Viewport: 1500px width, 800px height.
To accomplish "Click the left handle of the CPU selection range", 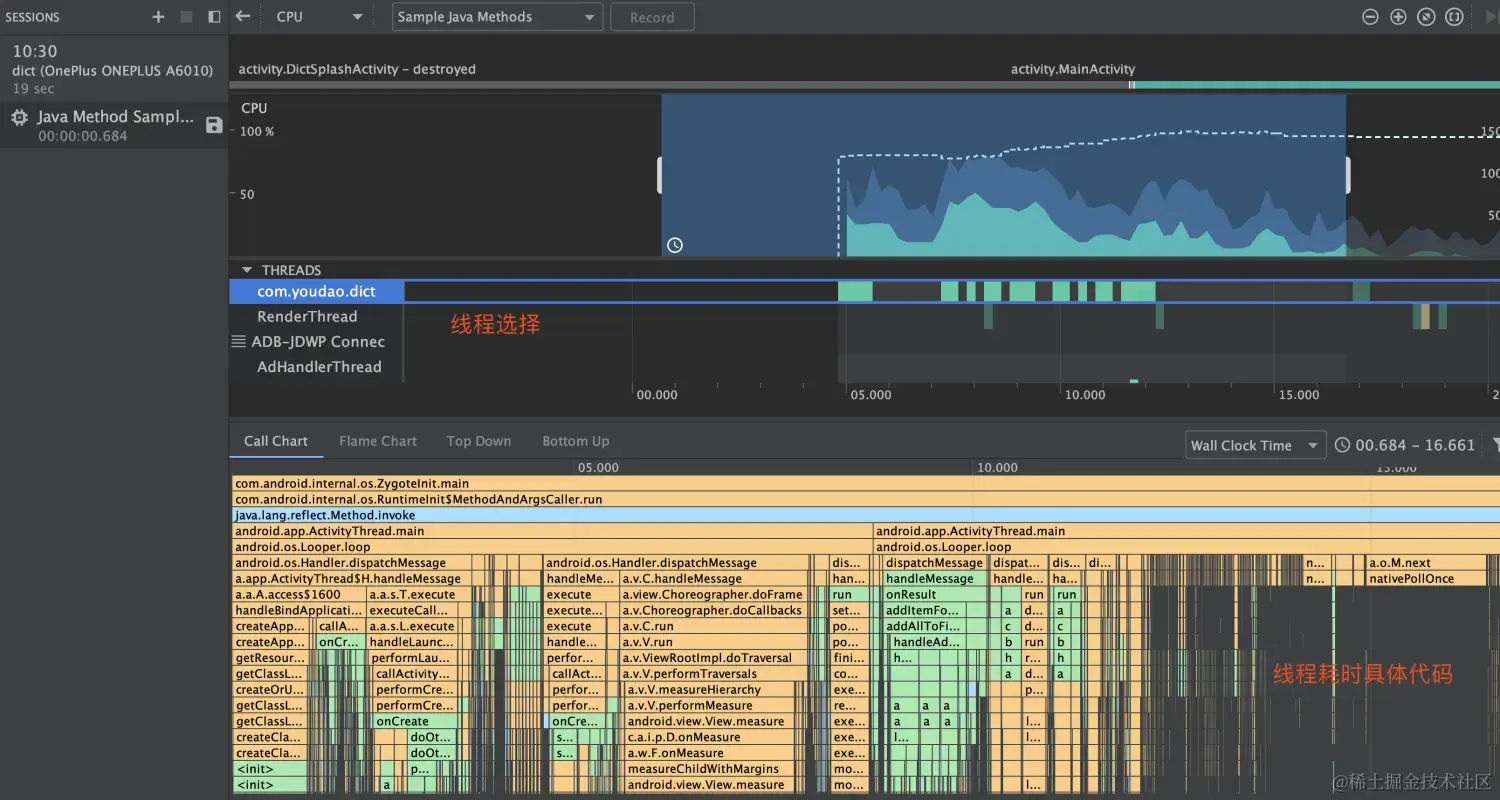I will tap(660, 175).
